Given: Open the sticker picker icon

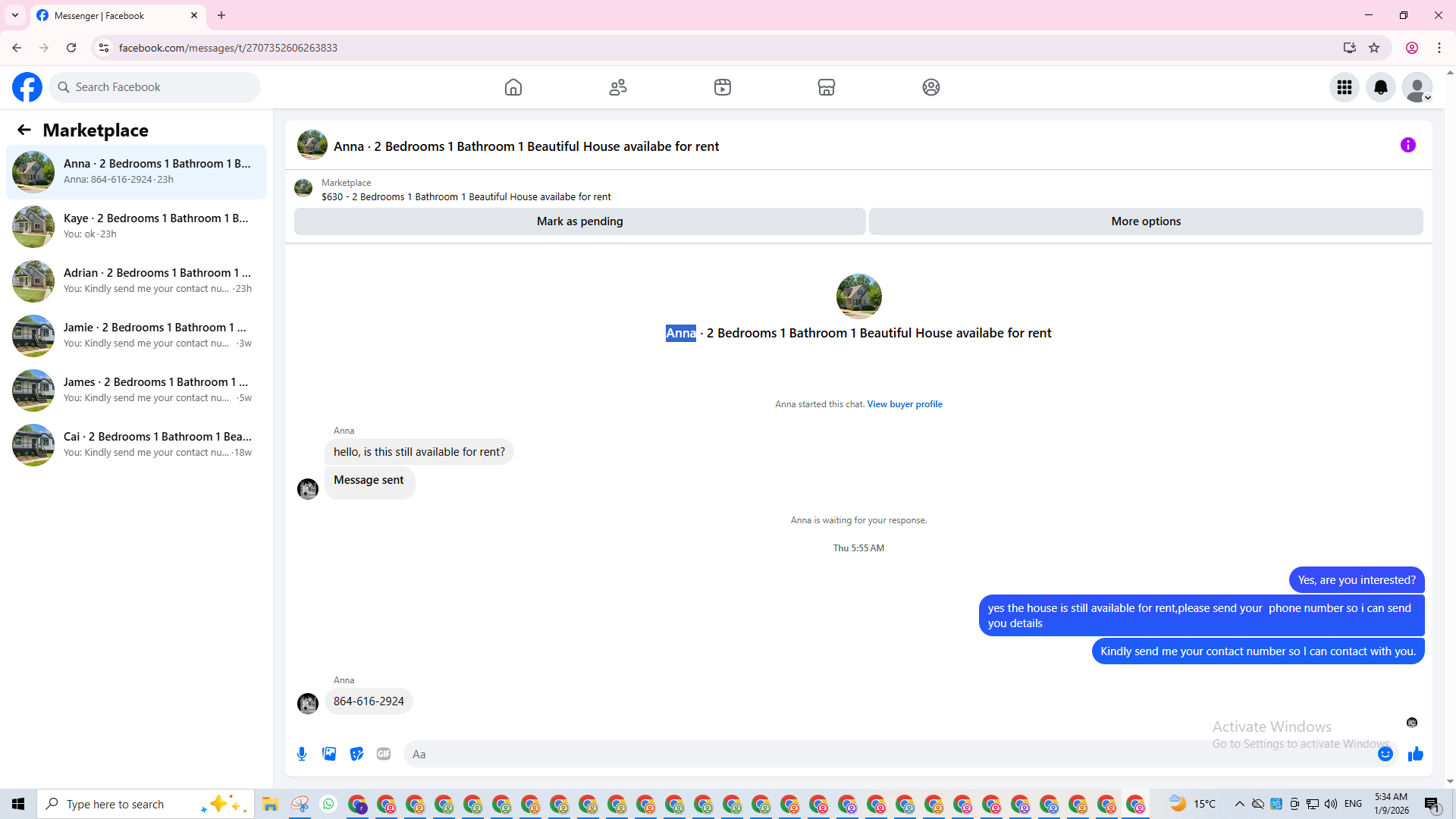Looking at the screenshot, I should pyautogui.click(x=356, y=754).
